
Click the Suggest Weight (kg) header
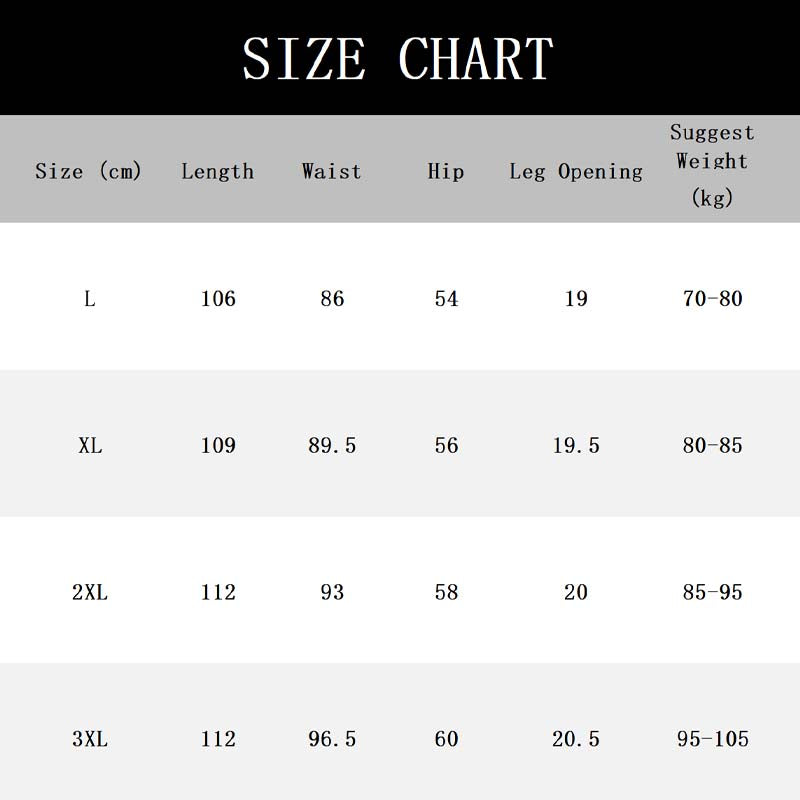(x=712, y=164)
